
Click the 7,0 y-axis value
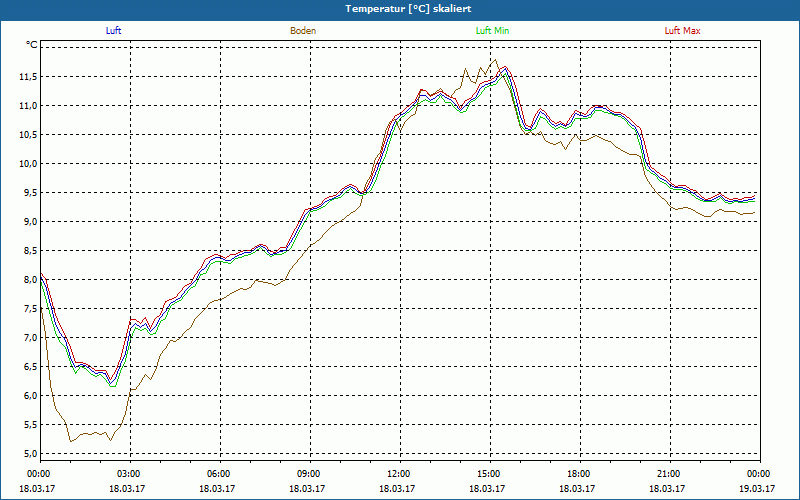click(30, 338)
